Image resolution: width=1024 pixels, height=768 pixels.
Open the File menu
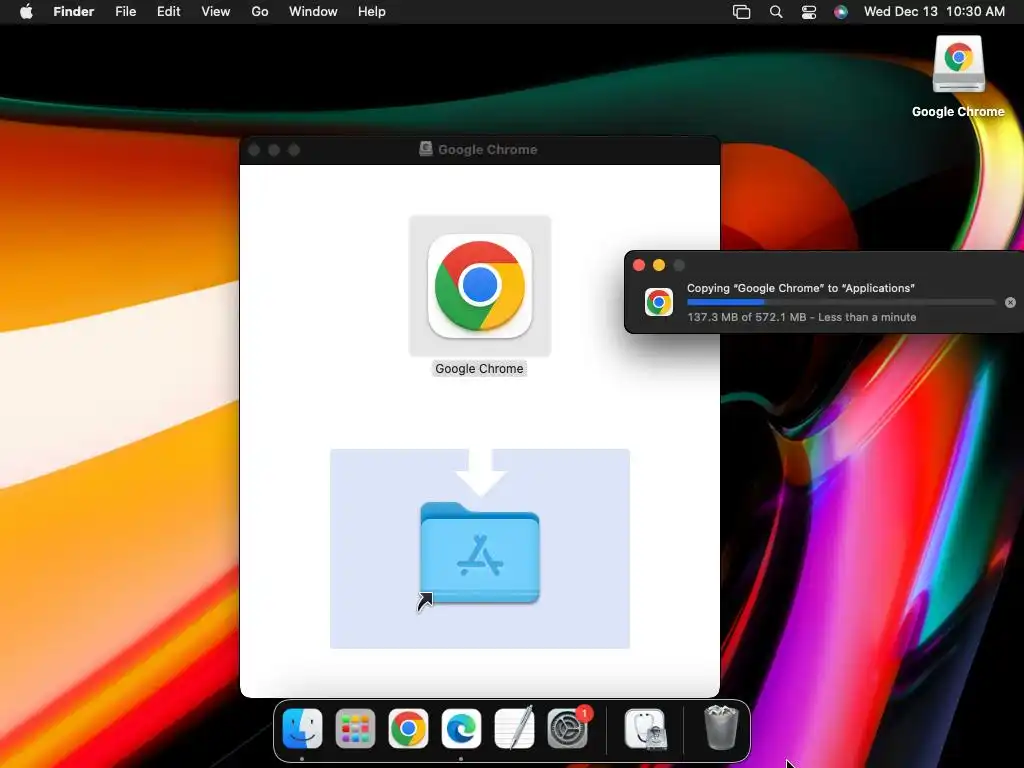point(125,12)
